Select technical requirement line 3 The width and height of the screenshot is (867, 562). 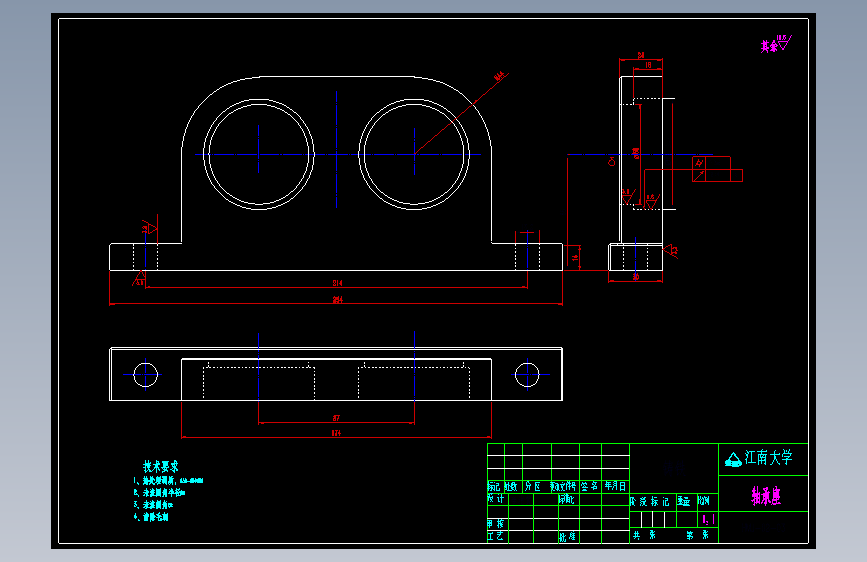[153, 504]
